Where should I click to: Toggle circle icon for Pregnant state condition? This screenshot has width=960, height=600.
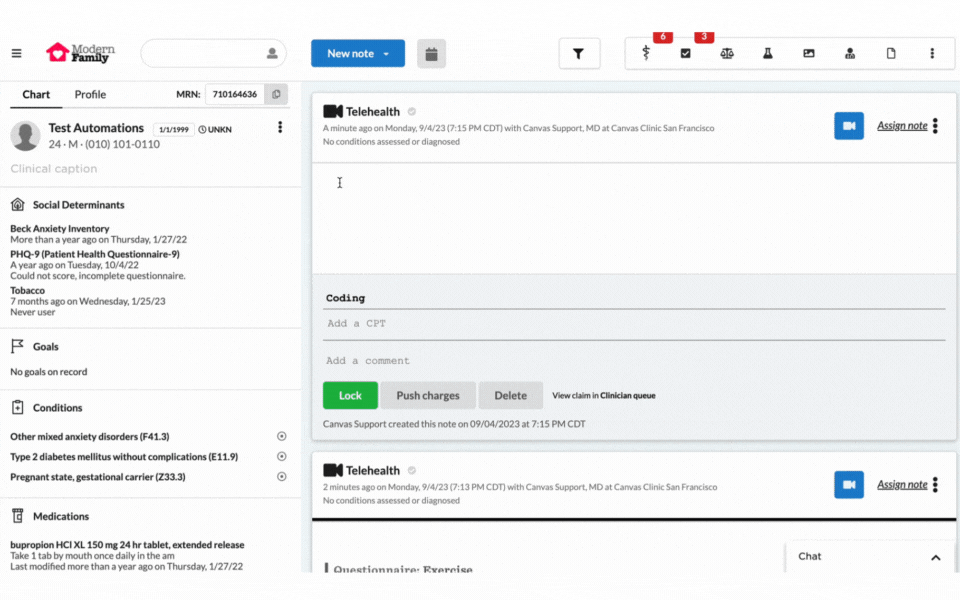282,477
